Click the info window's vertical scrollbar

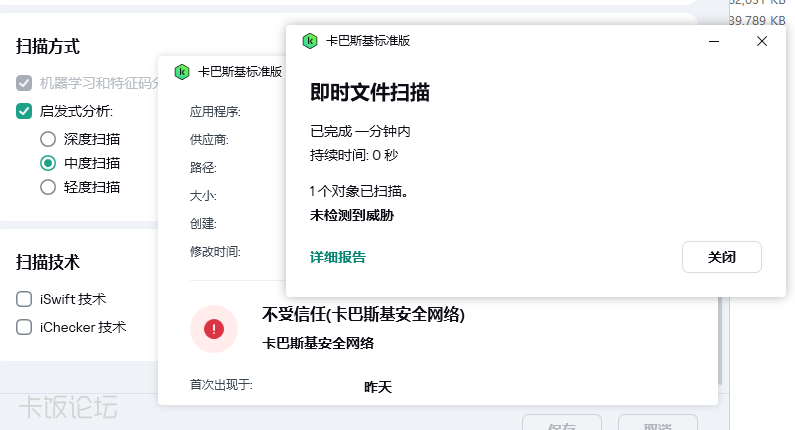(x=719, y=341)
